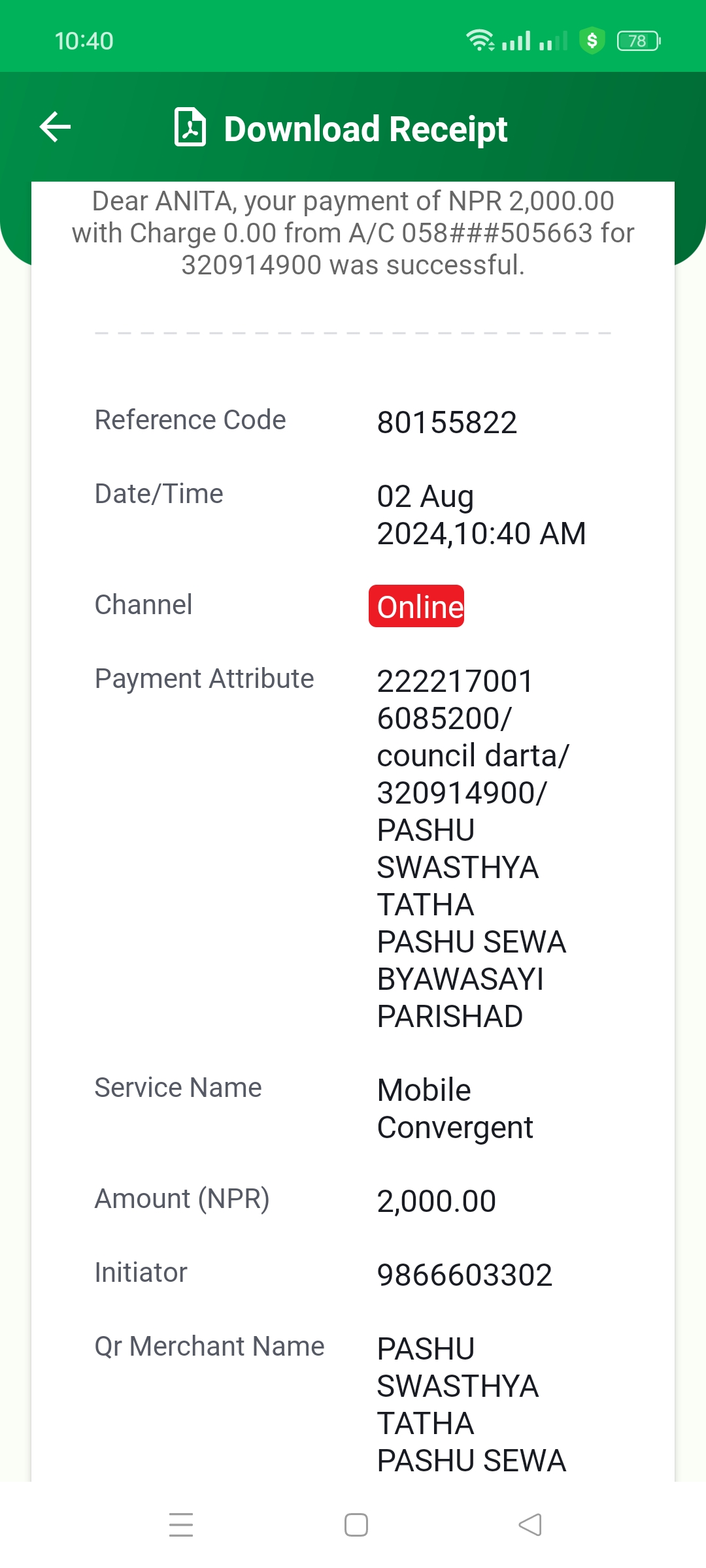Tap the Payment Attribute label
Image resolution: width=706 pixels, height=1568 pixels.
(x=205, y=678)
